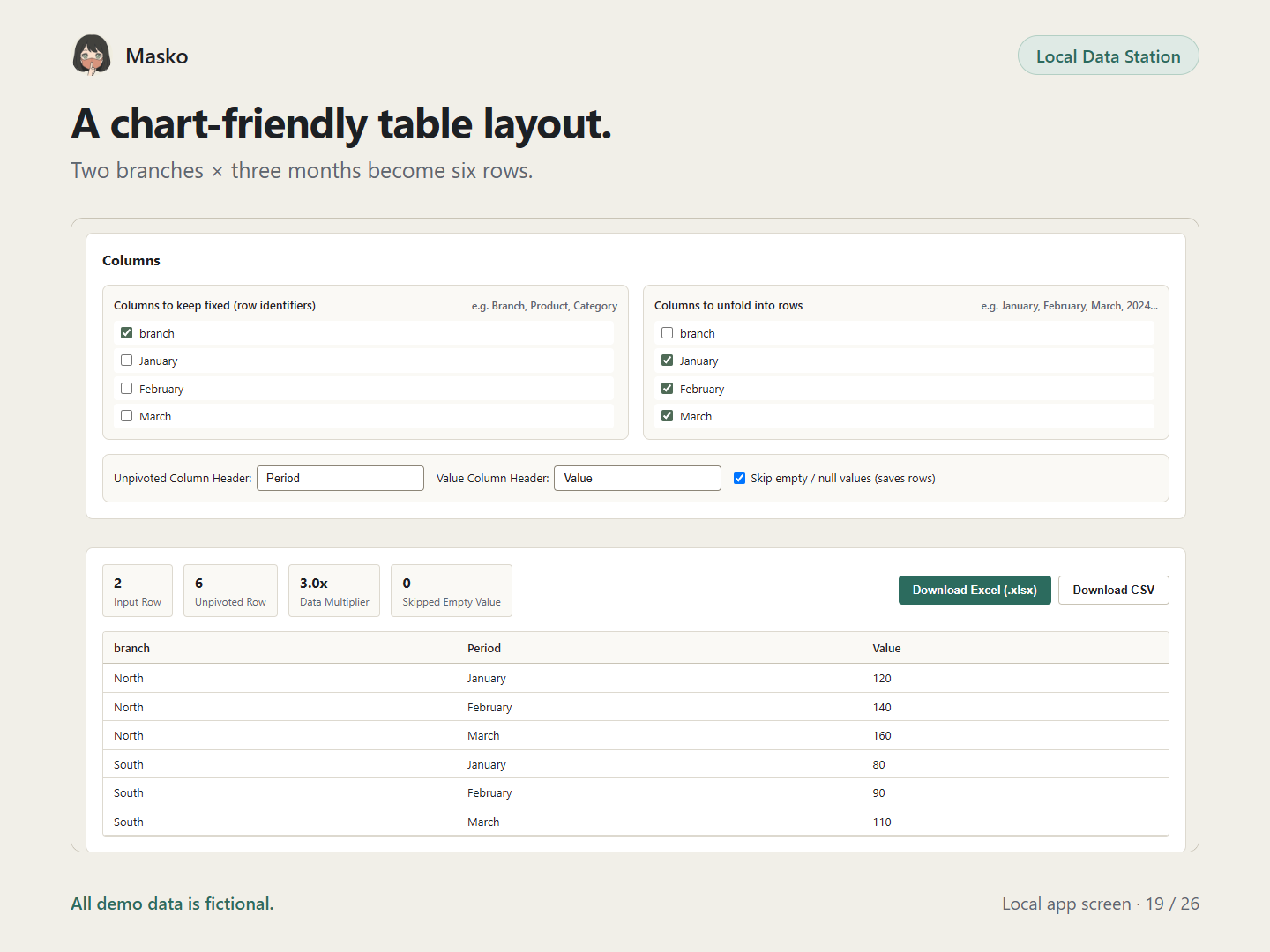Toggle Skip empty / null values checkbox
Viewport: 1270px width, 952px height.
point(740,479)
